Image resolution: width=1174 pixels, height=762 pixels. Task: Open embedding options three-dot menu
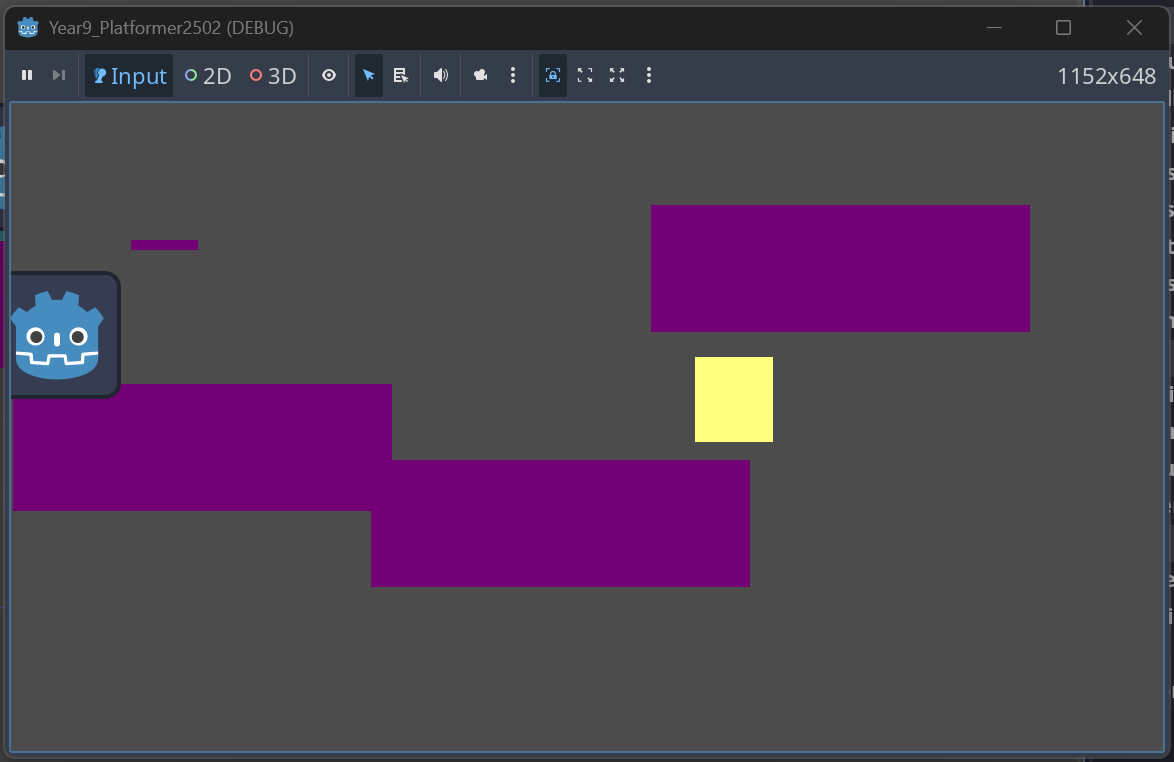click(649, 76)
